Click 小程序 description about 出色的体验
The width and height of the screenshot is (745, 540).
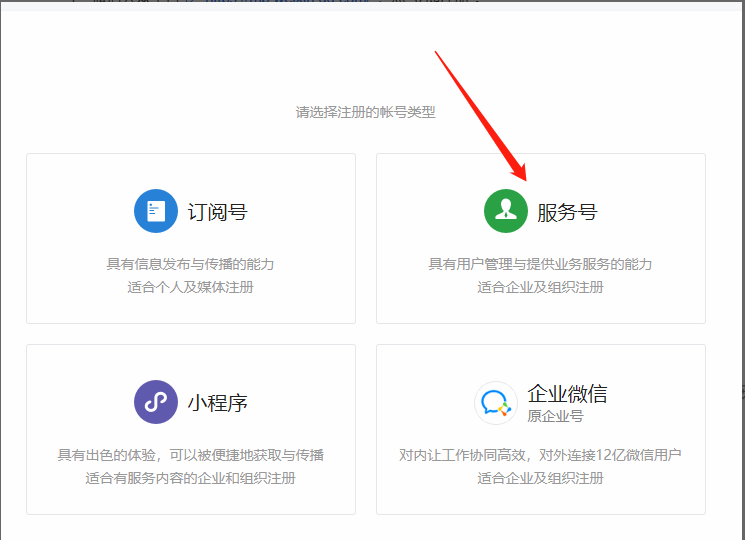point(190,455)
